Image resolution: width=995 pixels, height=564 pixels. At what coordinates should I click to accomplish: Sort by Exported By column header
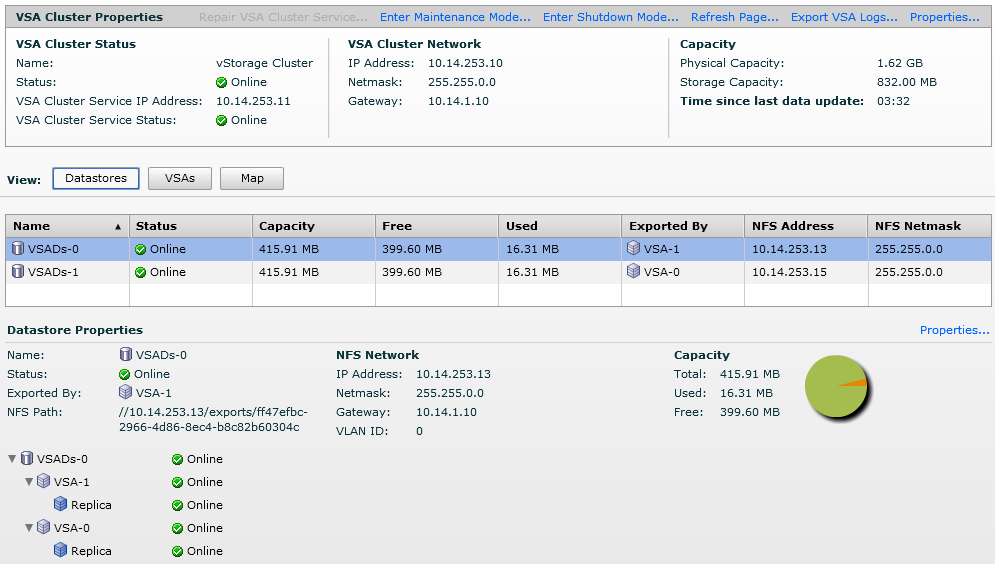(x=683, y=226)
